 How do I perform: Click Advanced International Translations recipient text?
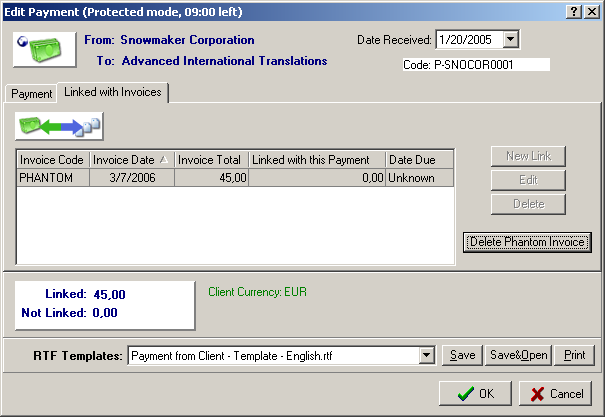coord(225,61)
